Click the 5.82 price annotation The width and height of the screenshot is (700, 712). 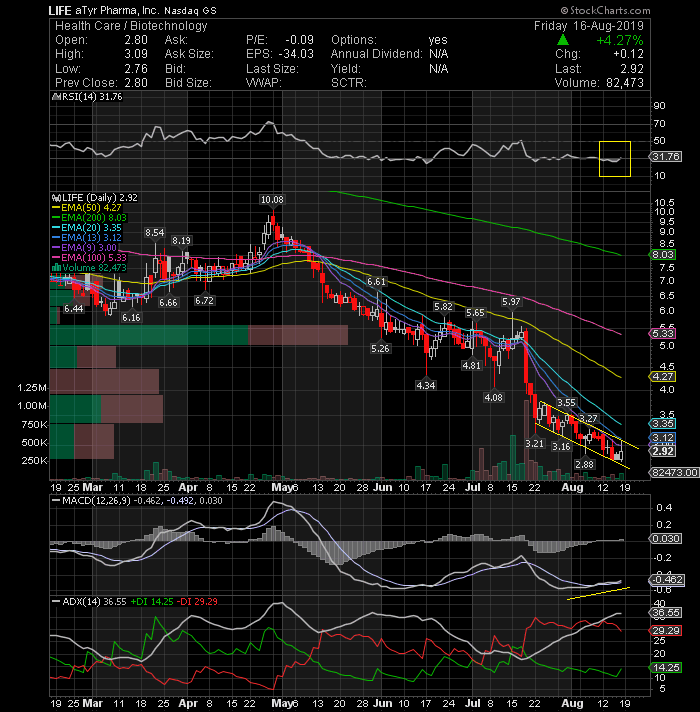coord(444,307)
